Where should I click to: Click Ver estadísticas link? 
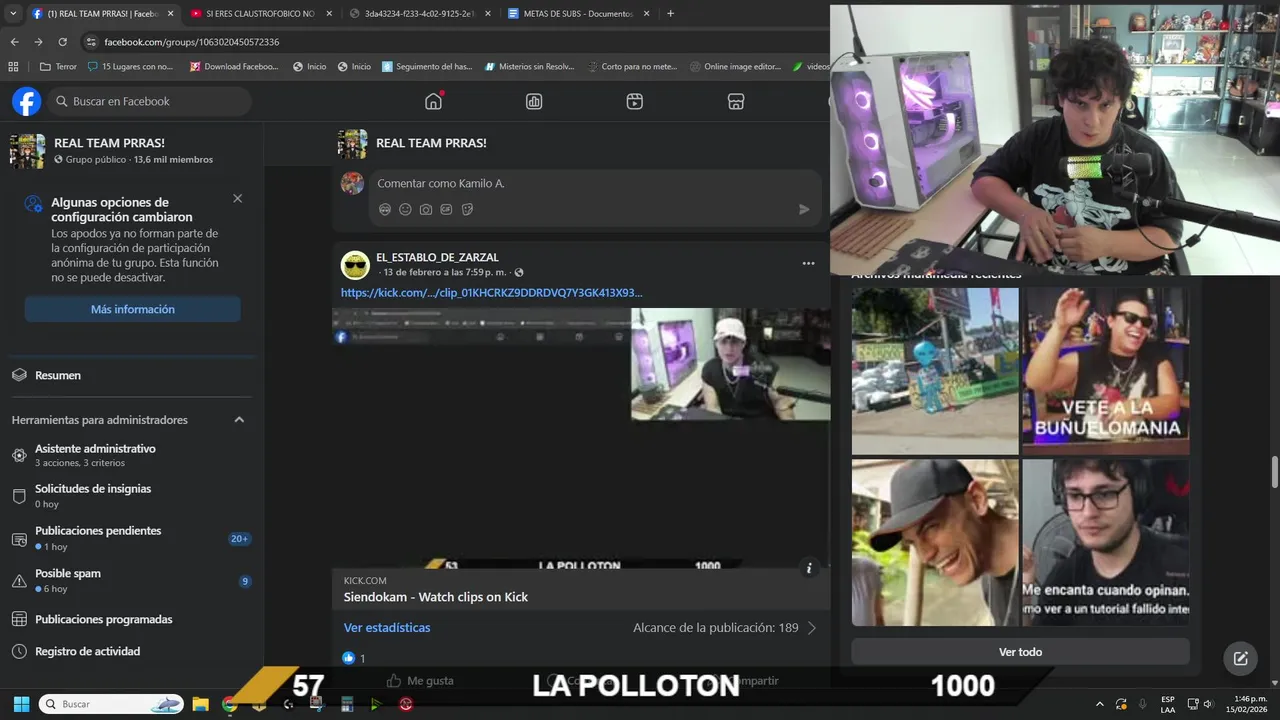[x=387, y=628]
